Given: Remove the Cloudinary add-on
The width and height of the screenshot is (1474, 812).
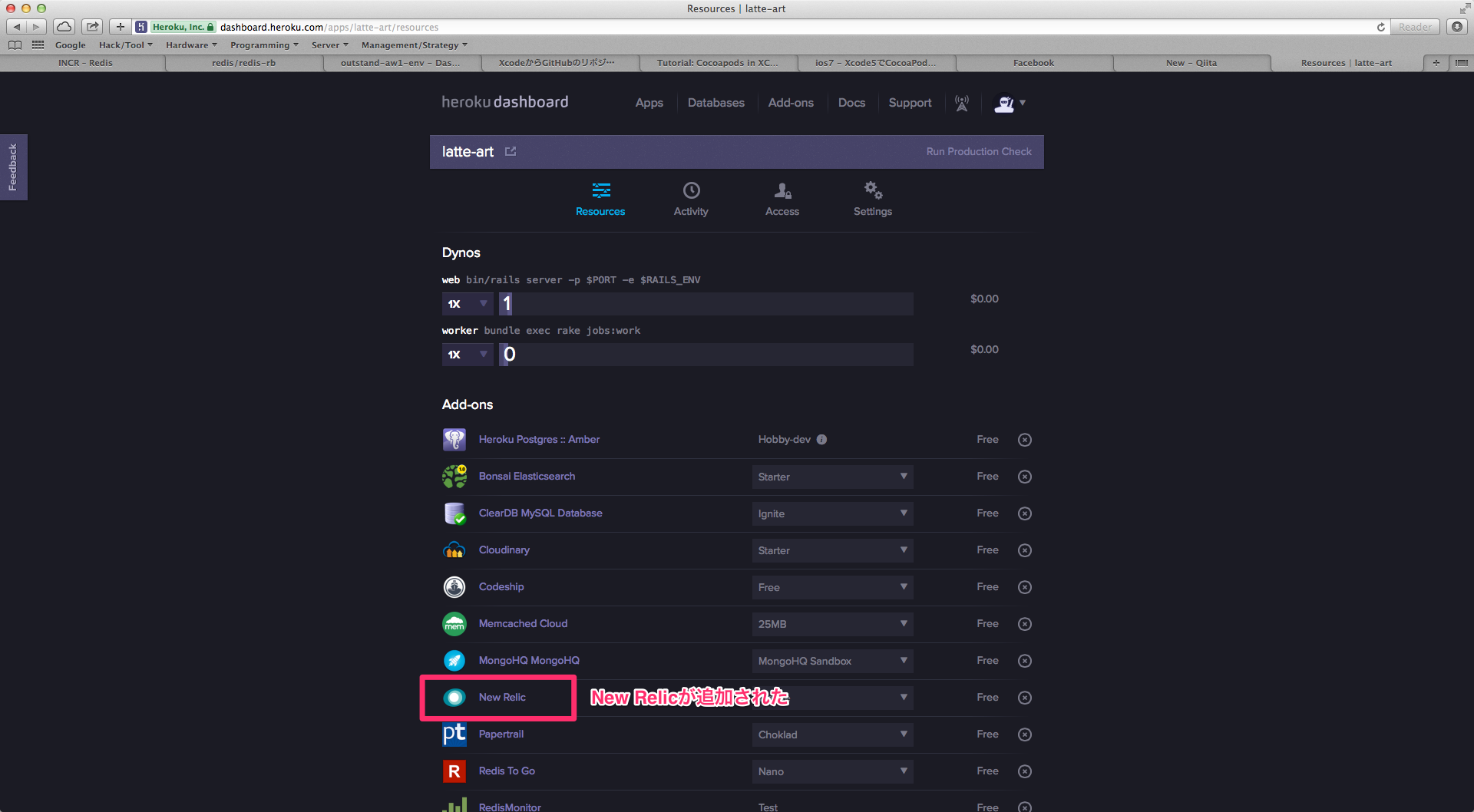Looking at the screenshot, I should [x=1025, y=550].
